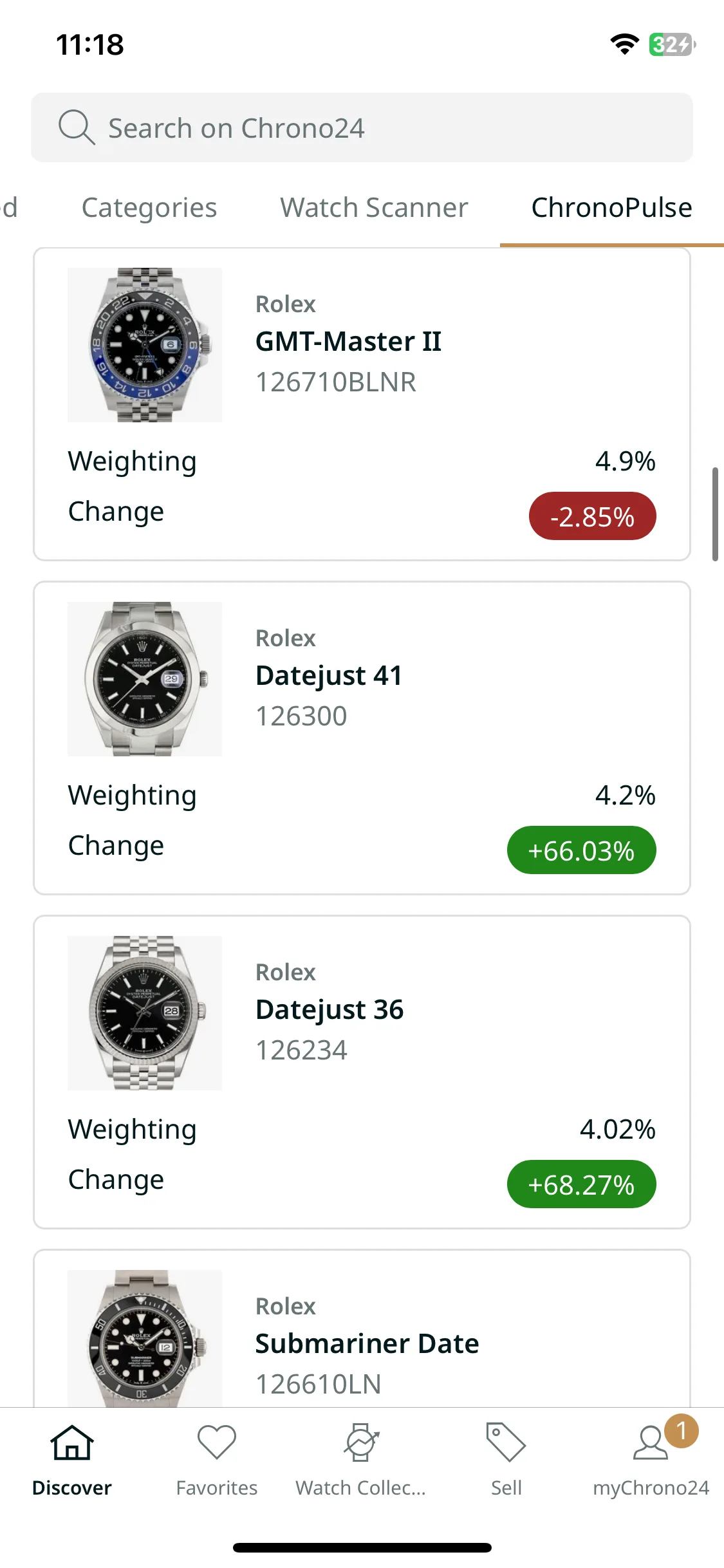
Task: Tap the Sell tag icon
Action: click(x=506, y=1442)
